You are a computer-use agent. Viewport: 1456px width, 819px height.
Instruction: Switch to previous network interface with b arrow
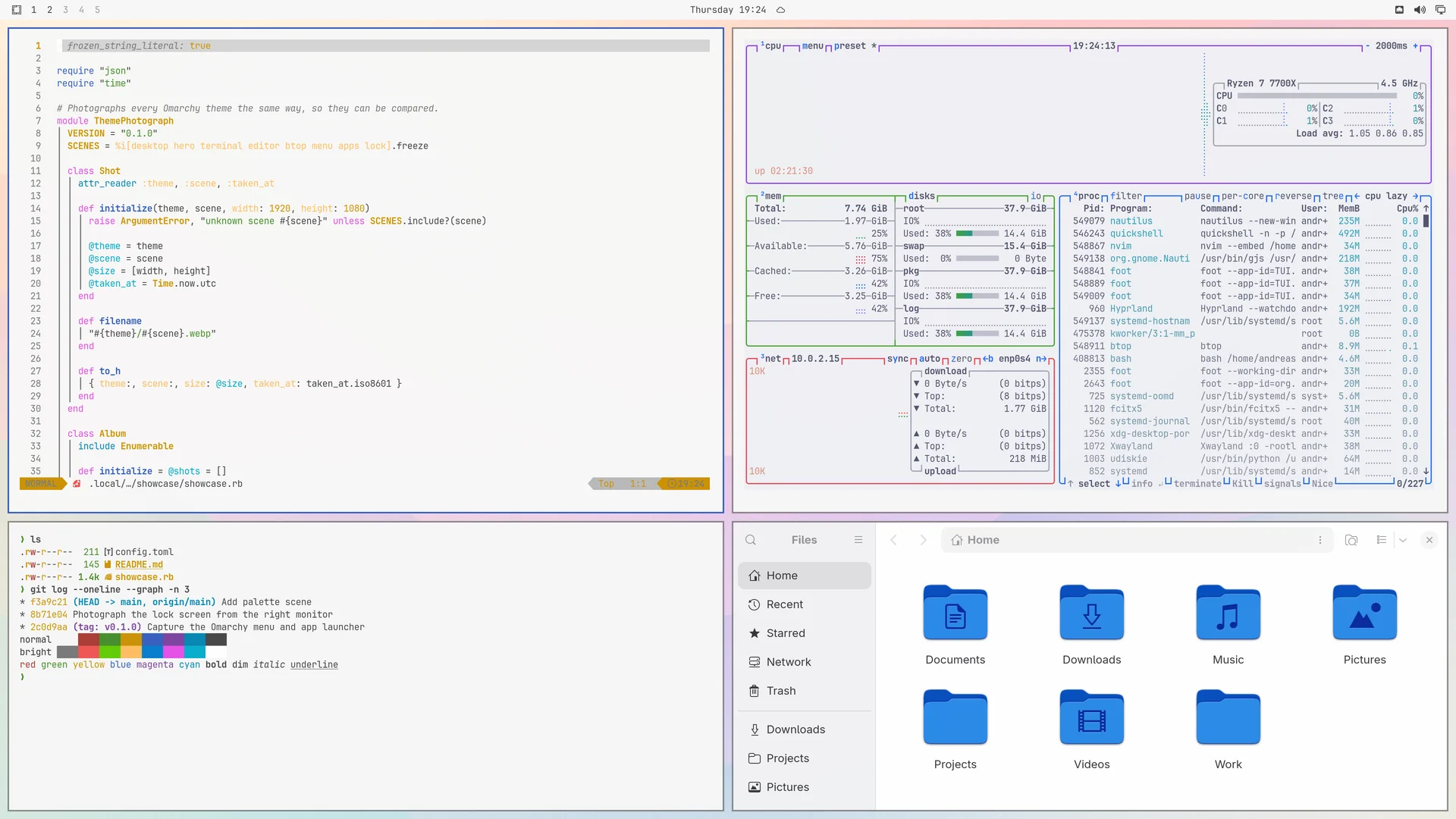pos(988,359)
